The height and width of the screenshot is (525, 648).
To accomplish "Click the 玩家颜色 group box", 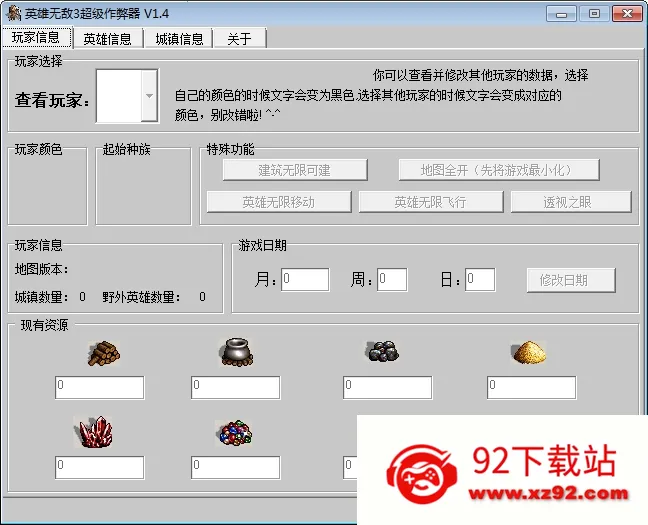I will [x=48, y=186].
